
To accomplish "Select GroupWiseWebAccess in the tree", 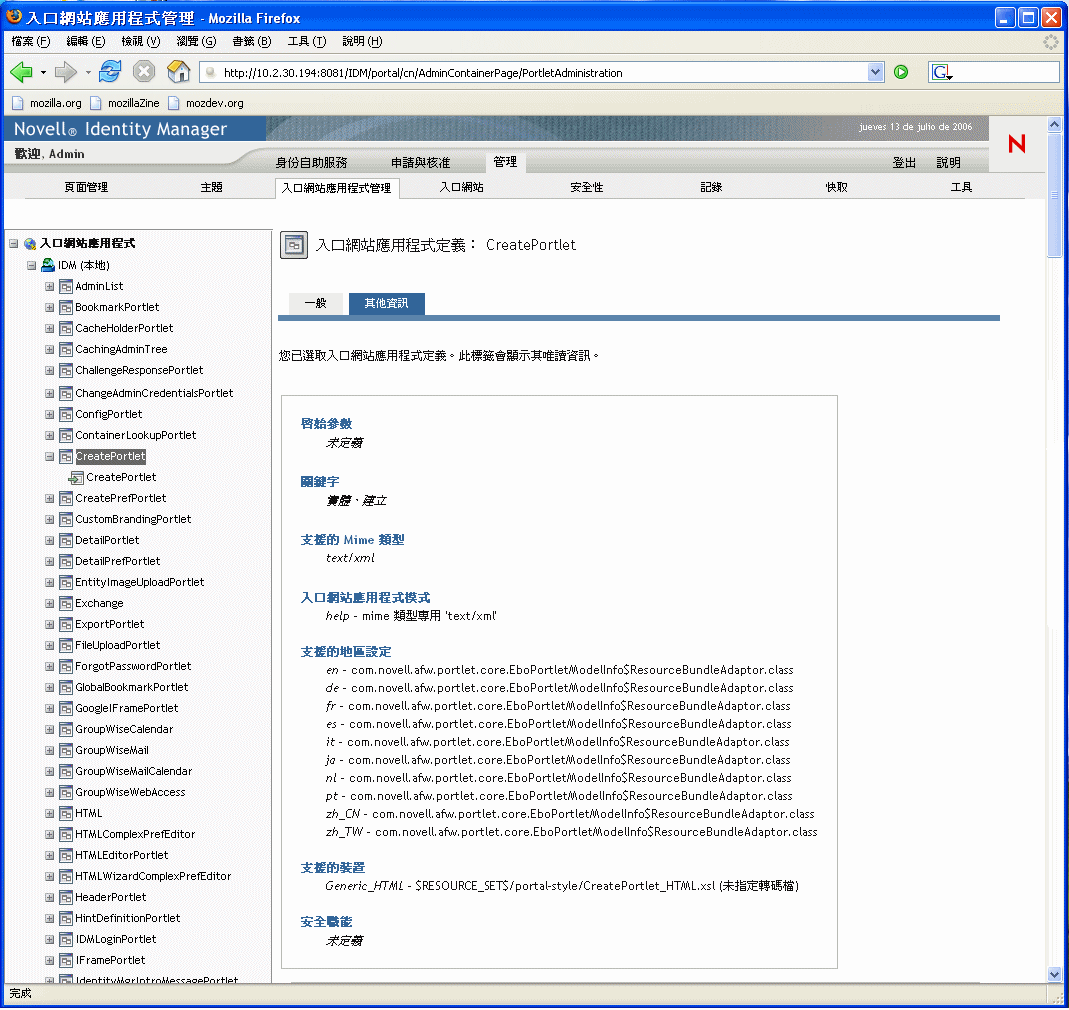I will click(130, 792).
